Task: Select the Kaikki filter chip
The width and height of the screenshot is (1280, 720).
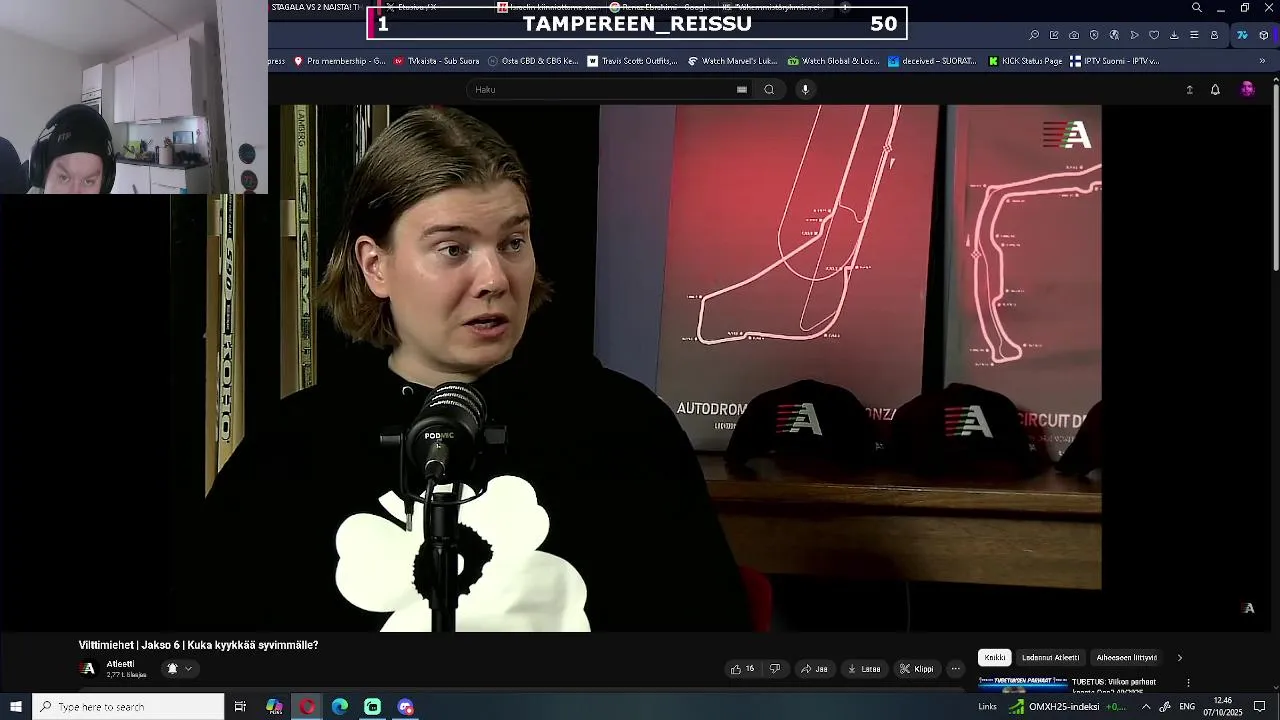Action: (995, 658)
